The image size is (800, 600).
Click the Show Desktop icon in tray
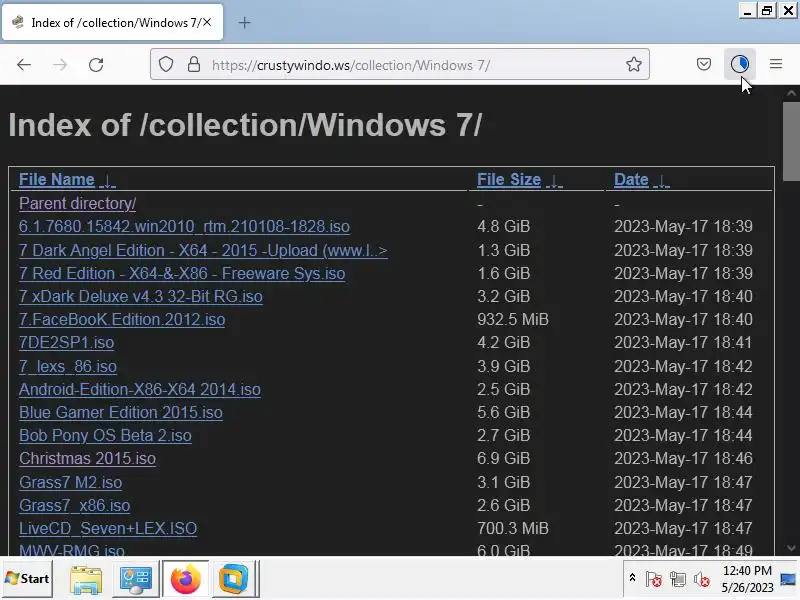pyautogui.click(x=789, y=579)
